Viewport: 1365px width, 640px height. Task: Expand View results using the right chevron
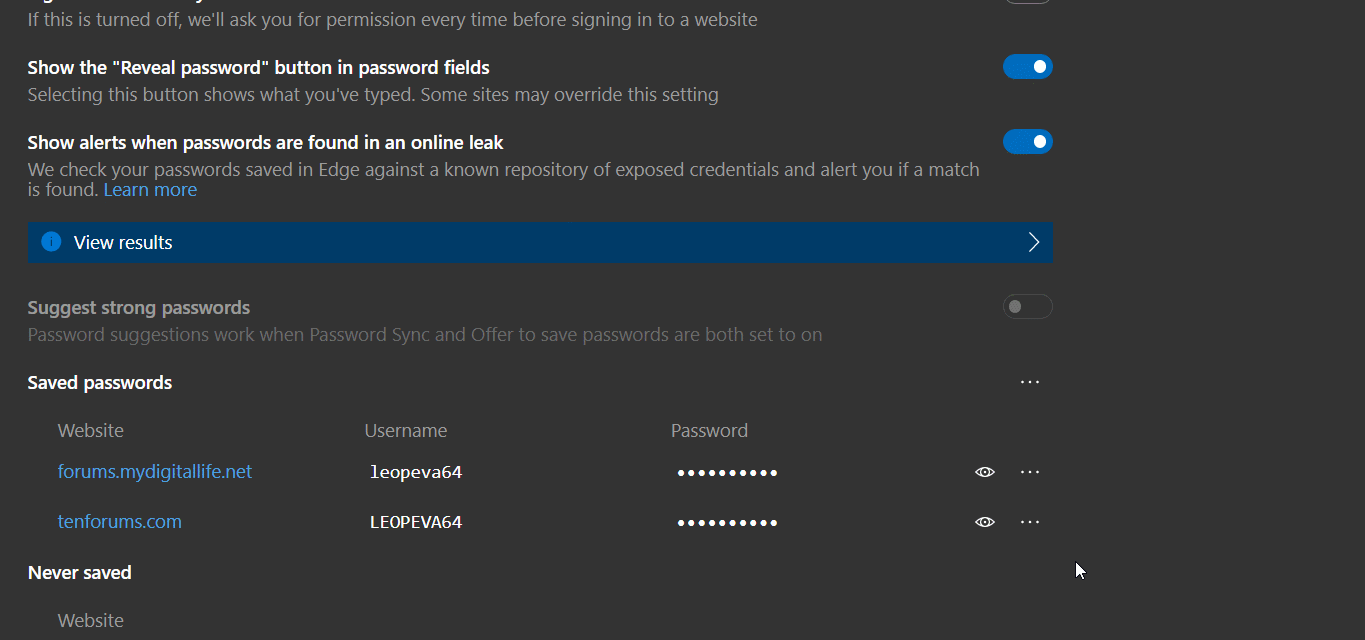click(x=1034, y=242)
